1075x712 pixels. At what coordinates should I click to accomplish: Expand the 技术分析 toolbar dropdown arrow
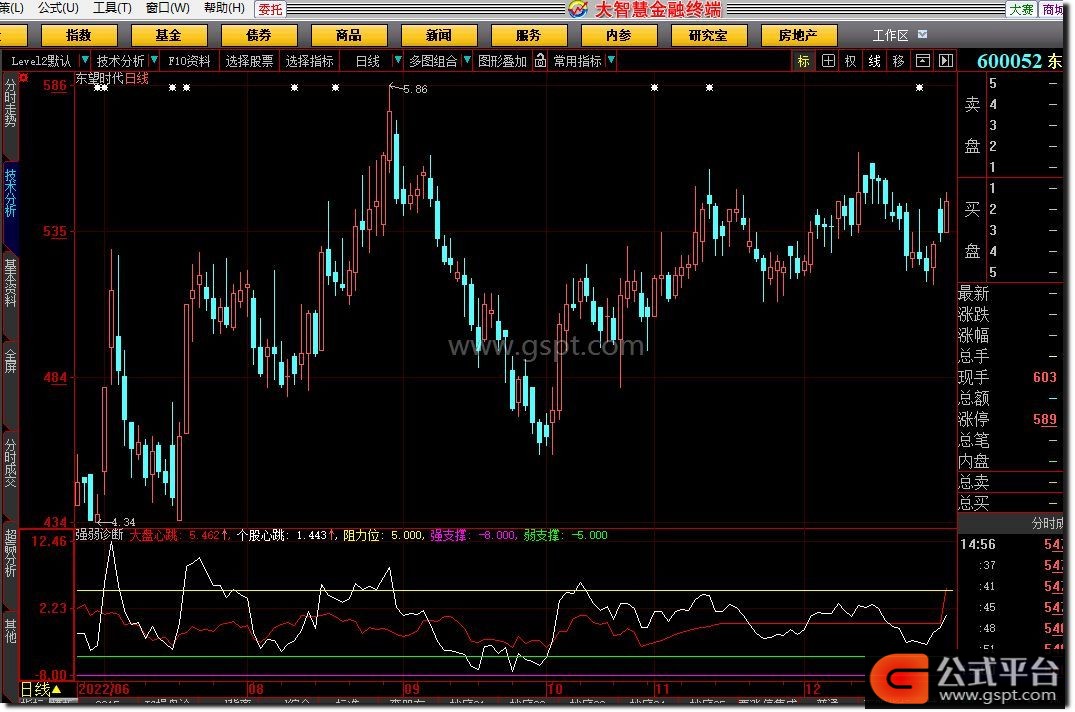coord(154,60)
